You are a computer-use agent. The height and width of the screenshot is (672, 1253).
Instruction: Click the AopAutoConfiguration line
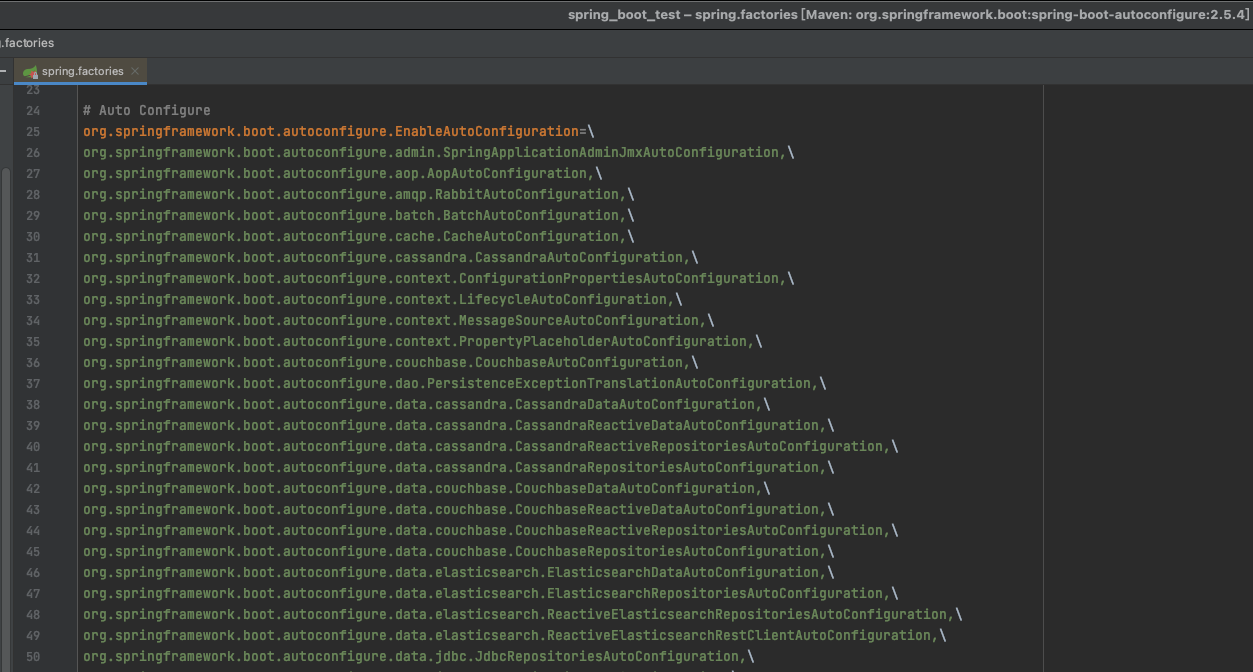[343, 173]
